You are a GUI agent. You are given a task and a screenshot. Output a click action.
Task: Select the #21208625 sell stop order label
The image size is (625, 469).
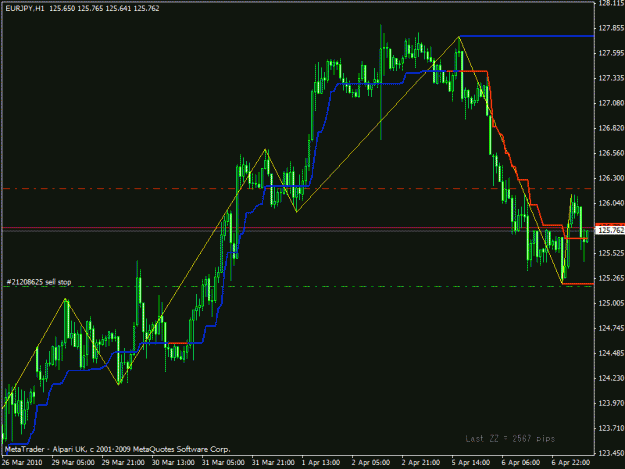coord(39,282)
